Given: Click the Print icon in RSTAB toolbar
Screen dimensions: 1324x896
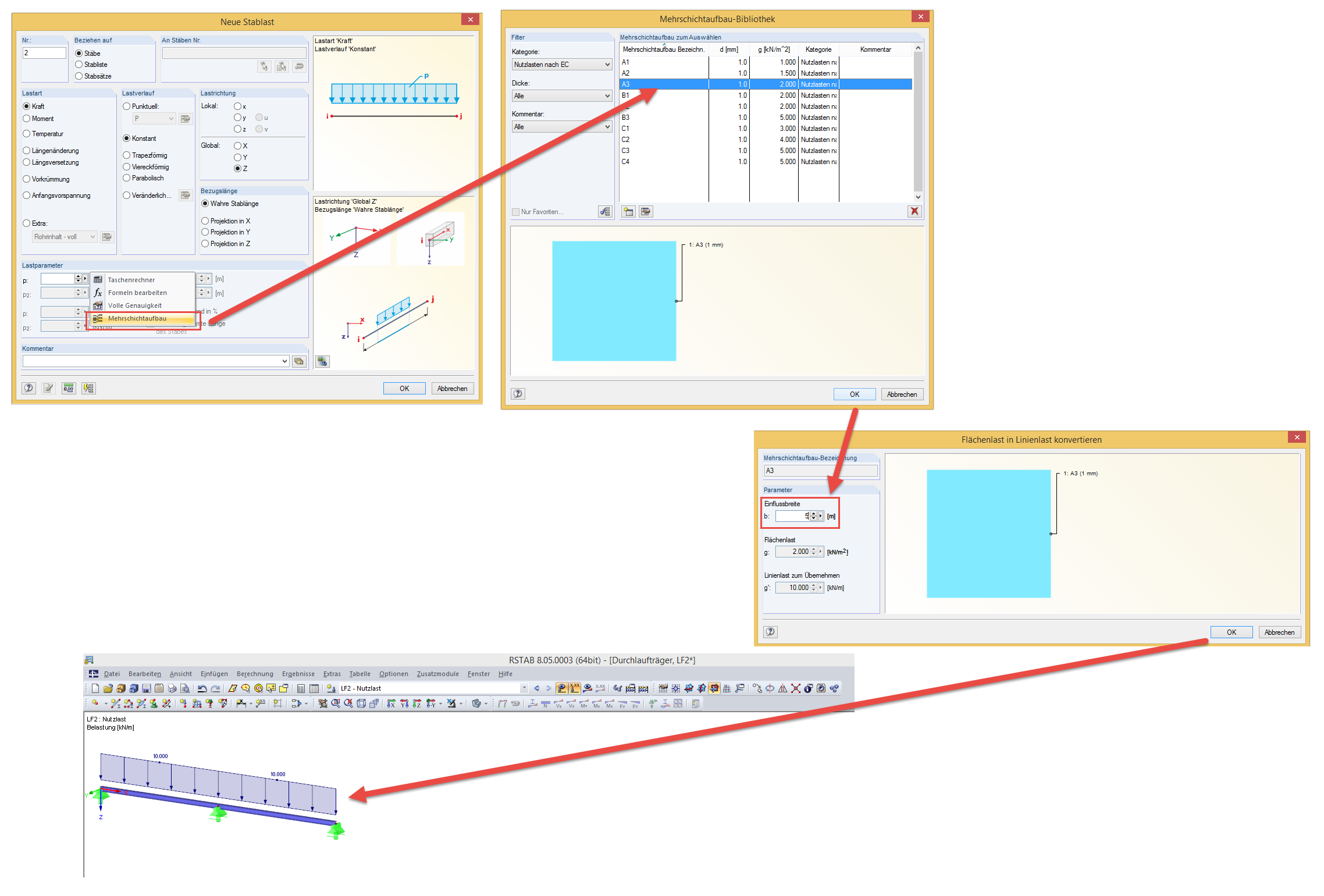Looking at the screenshot, I should [172, 688].
